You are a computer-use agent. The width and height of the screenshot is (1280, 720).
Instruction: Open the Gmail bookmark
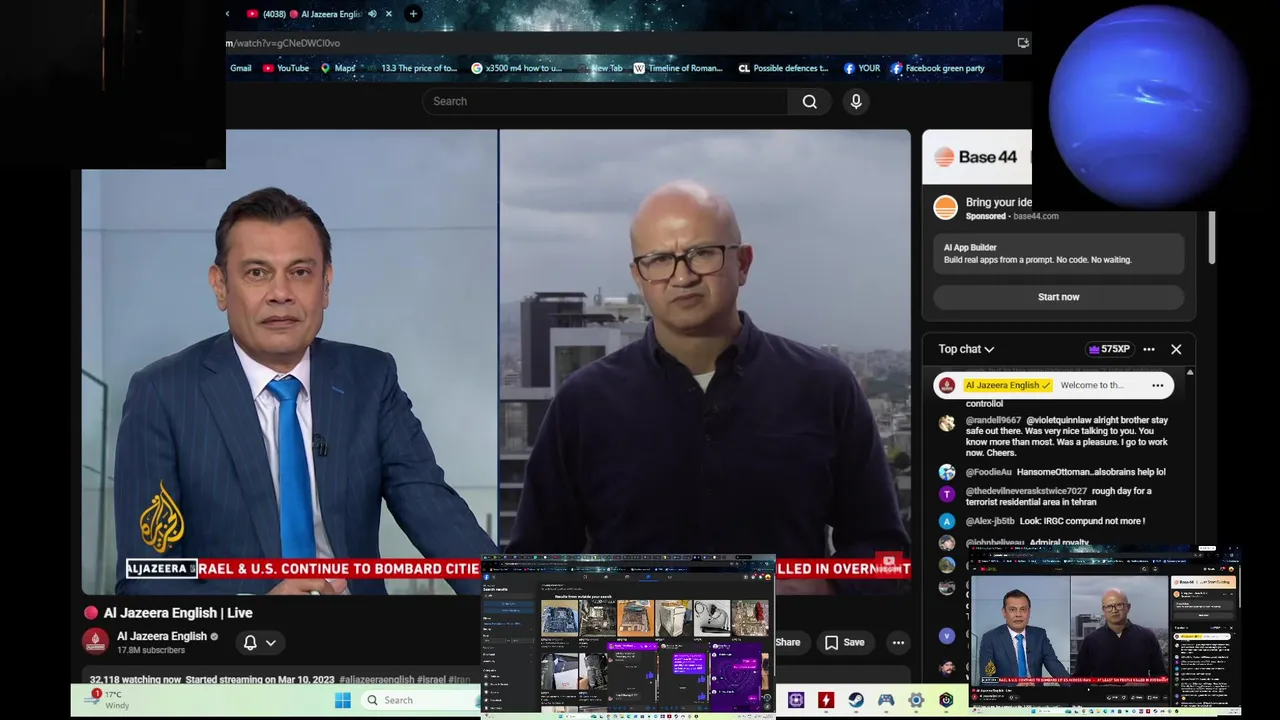[x=240, y=68]
